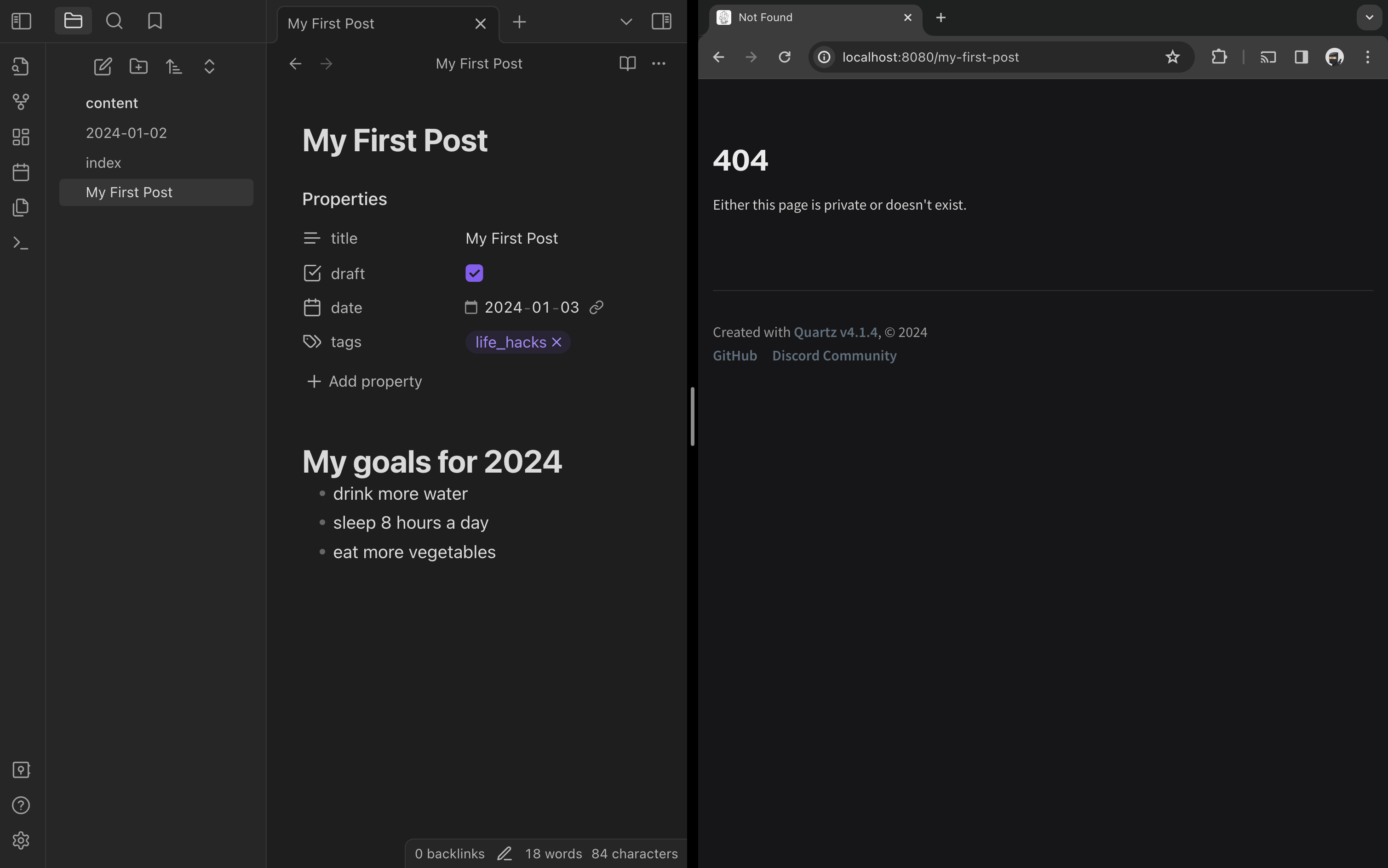Click the pane divider scroll handle
The height and width of the screenshot is (868, 1388).
pos(693,416)
